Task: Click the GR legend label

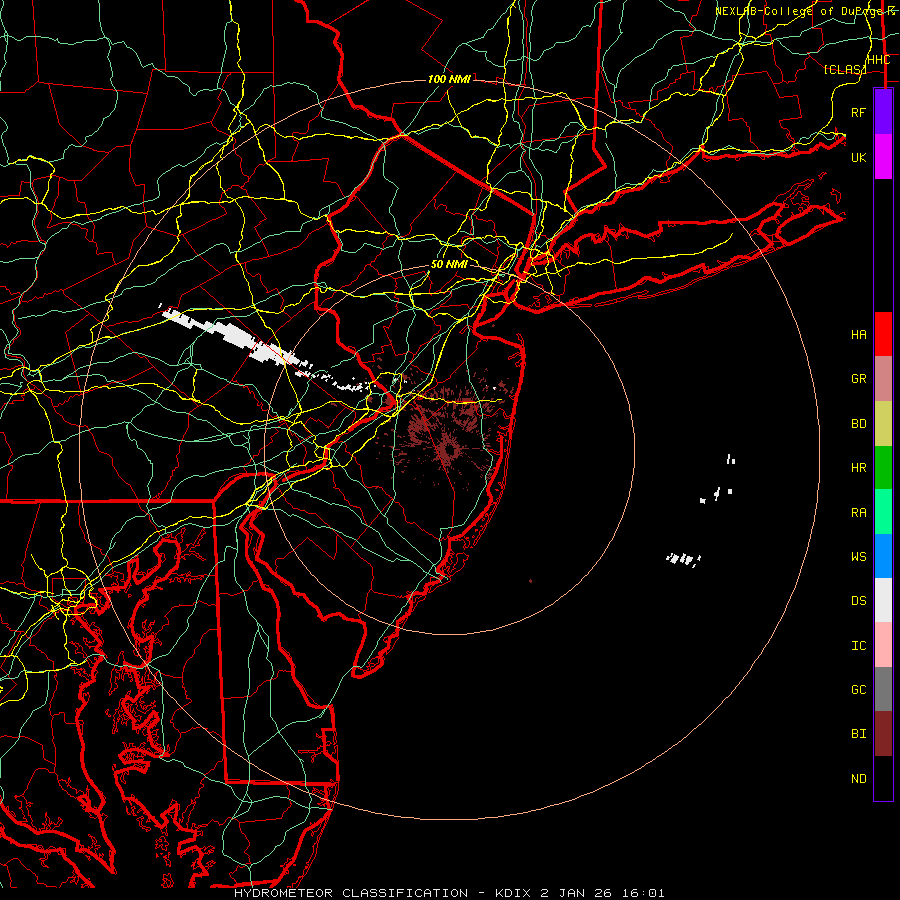Action: 859,379
